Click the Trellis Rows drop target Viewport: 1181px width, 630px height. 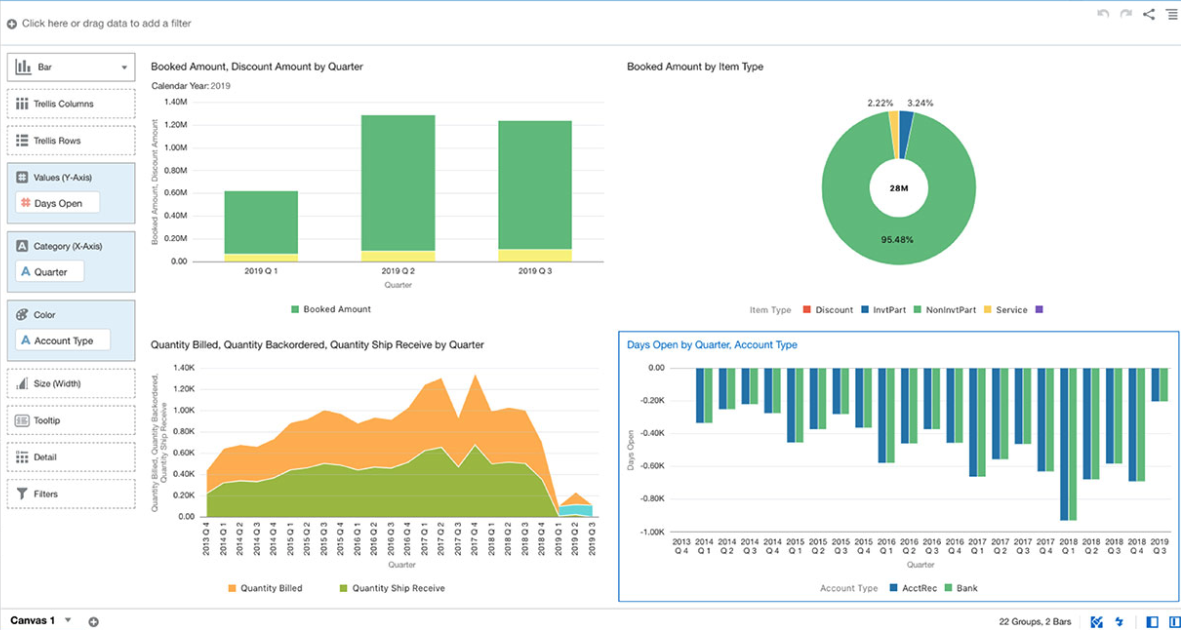pos(71,140)
